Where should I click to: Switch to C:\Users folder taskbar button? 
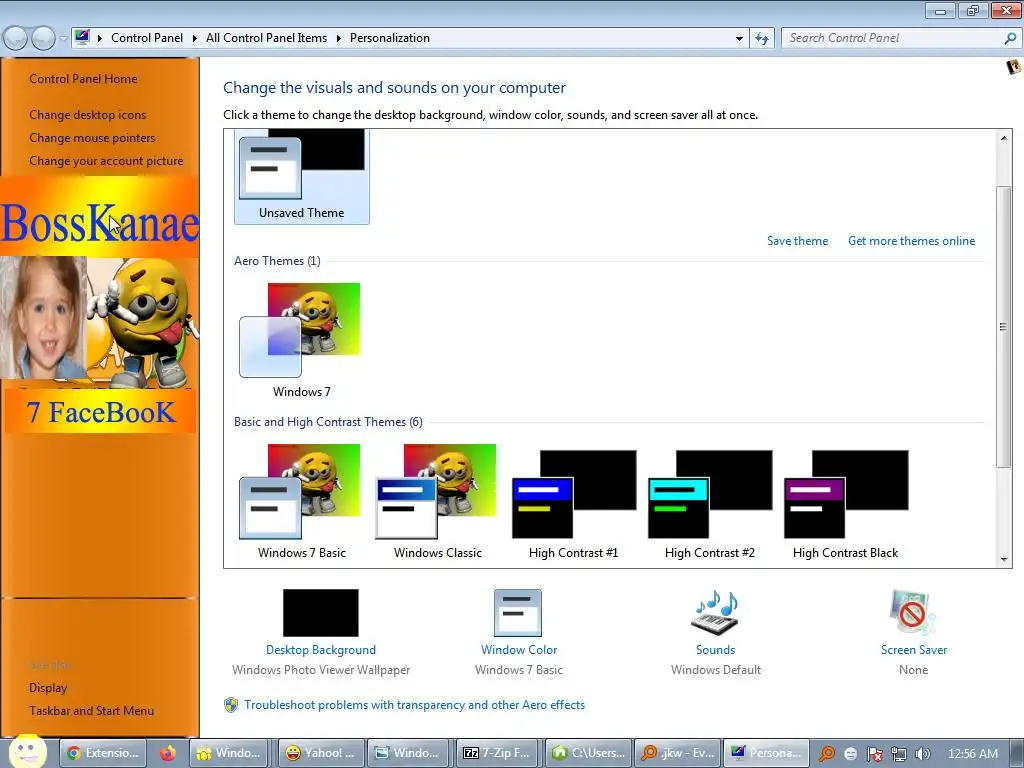coord(588,753)
